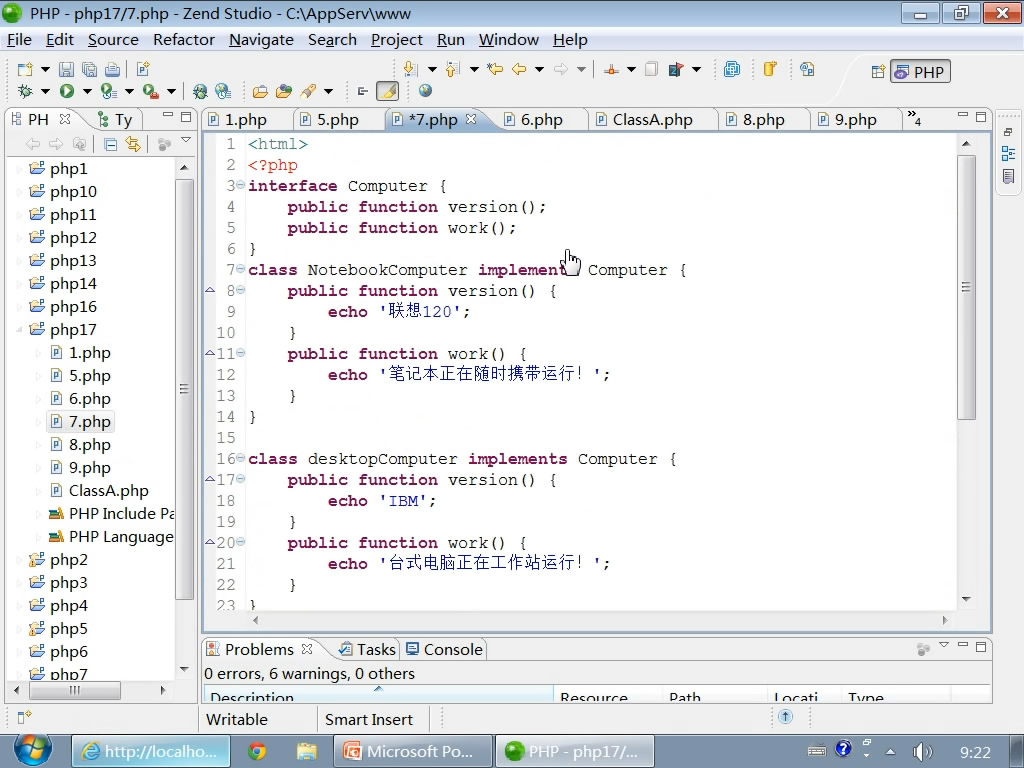Click the Back navigation yellow arrow
The width and height of the screenshot is (1024, 768).
(x=519, y=69)
